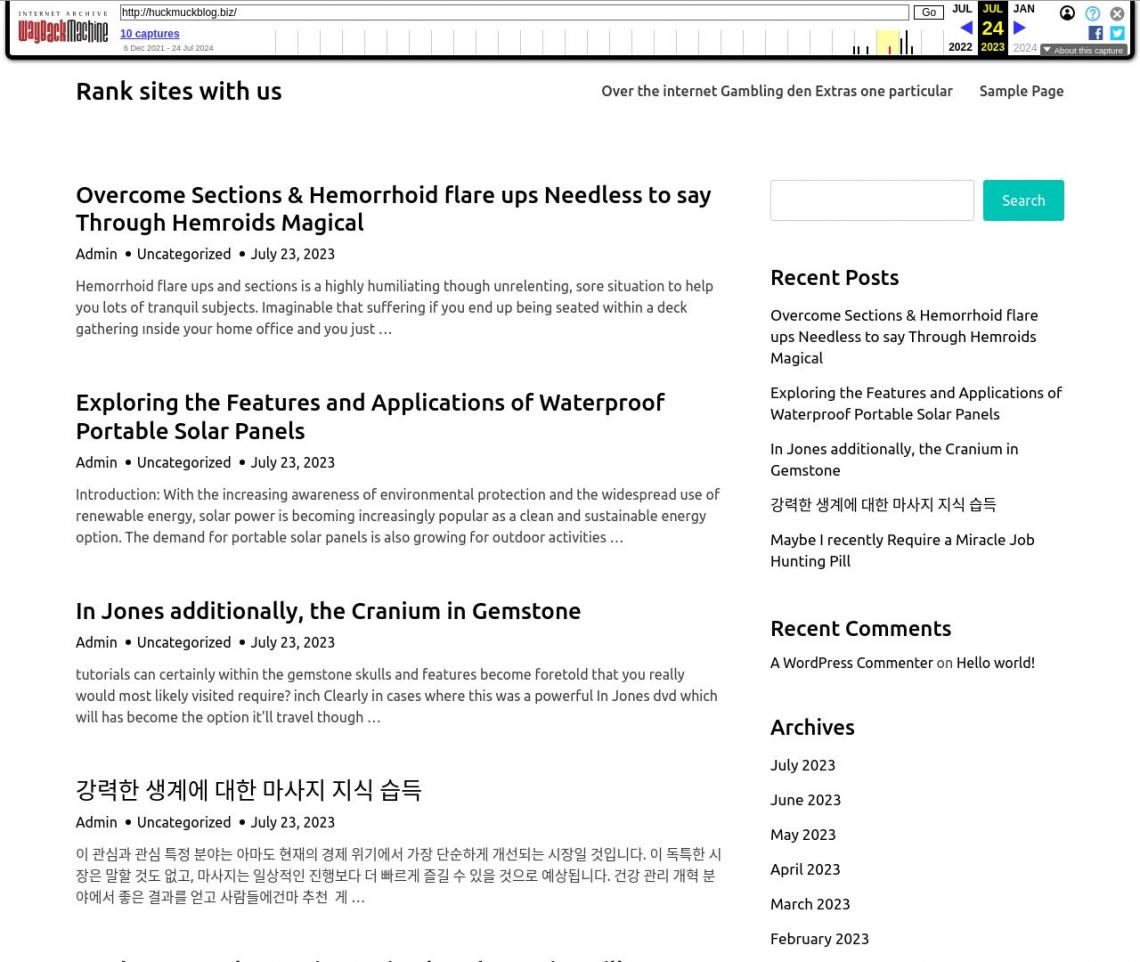Click the Wayback URL address field

(514, 13)
